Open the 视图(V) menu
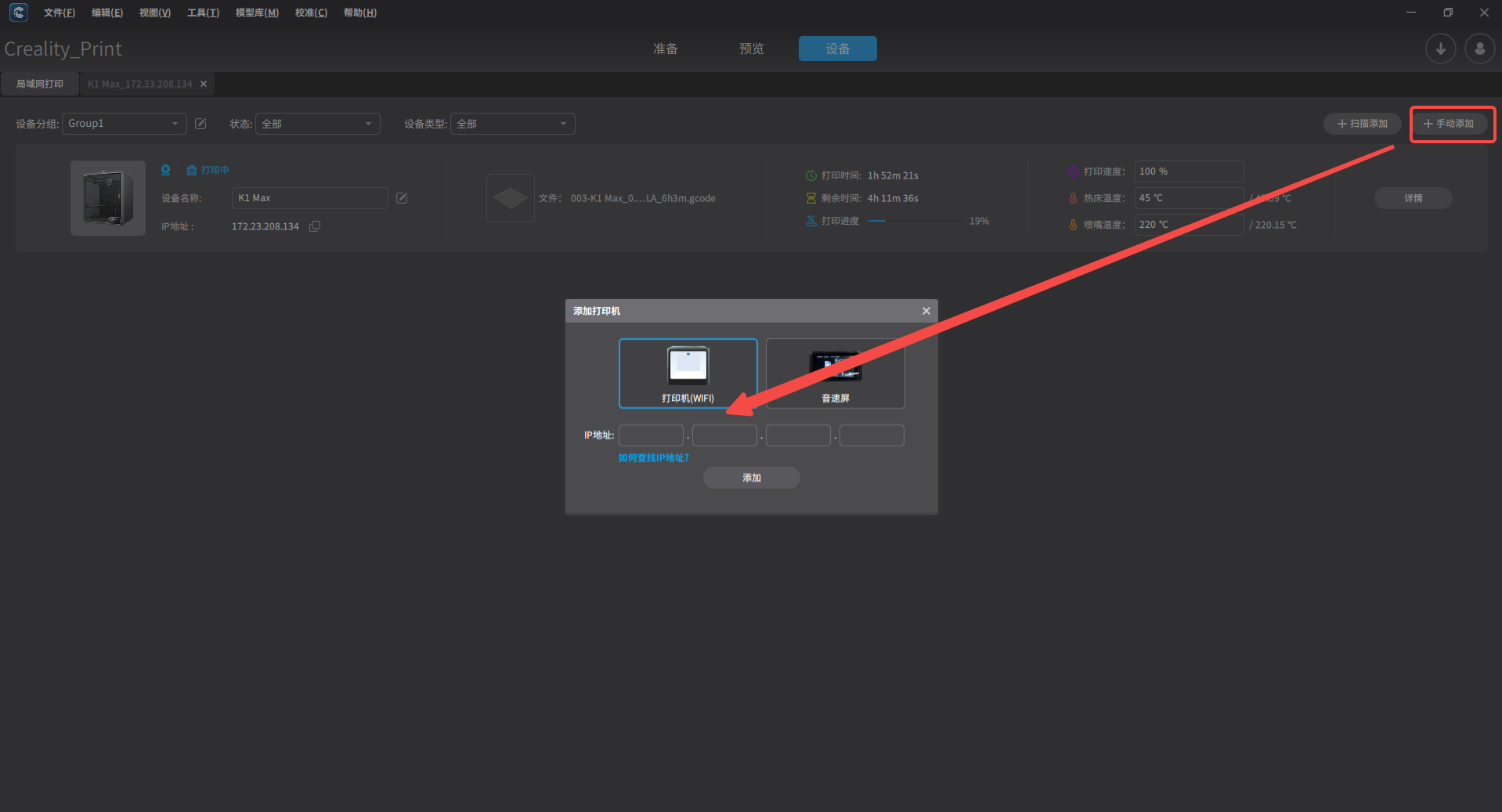 coord(155,13)
